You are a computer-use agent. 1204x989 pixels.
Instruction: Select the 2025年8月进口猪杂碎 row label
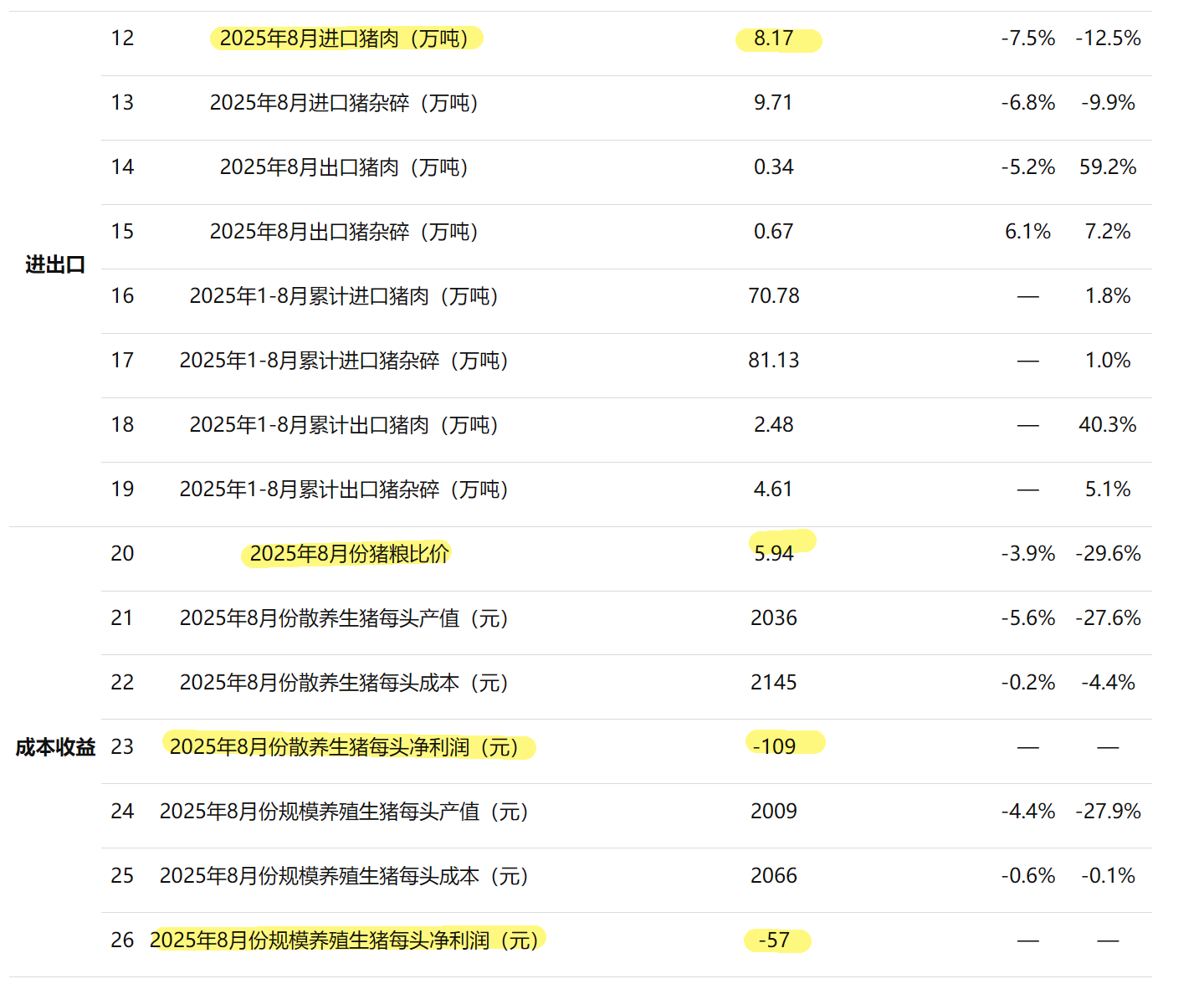(344, 103)
